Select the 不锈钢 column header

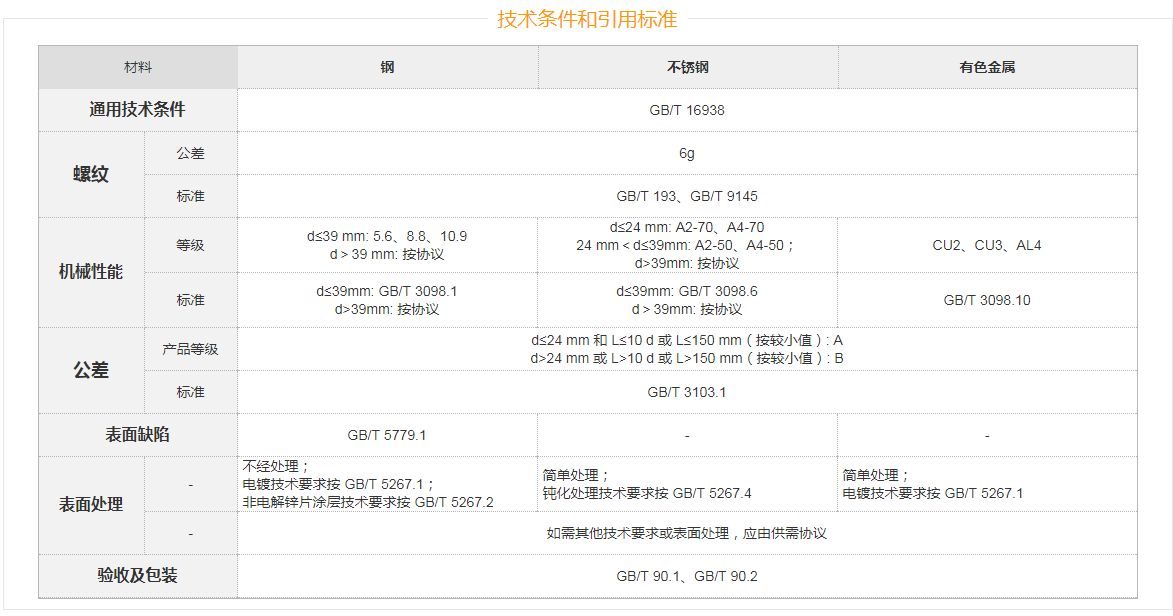pyautogui.click(x=687, y=67)
